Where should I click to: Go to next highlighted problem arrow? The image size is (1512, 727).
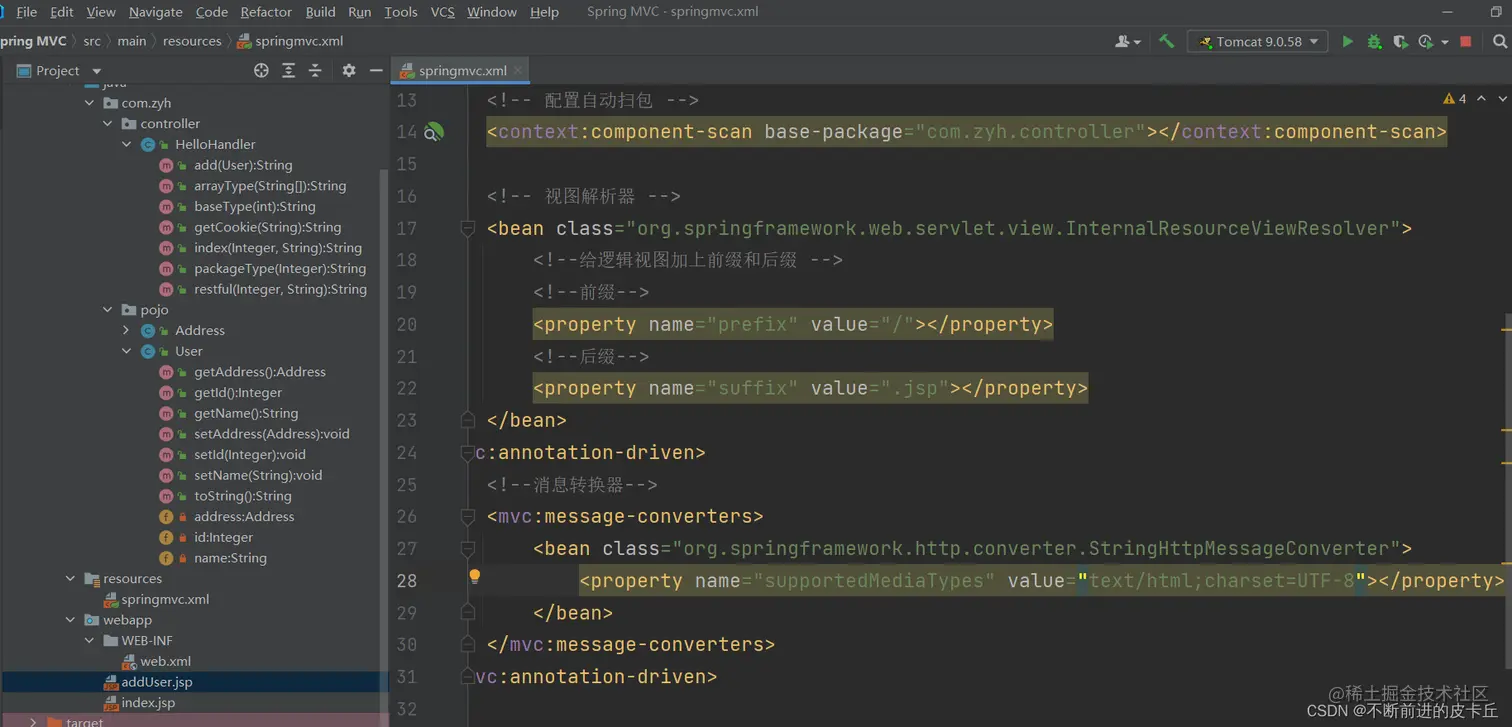[x=1501, y=99]
